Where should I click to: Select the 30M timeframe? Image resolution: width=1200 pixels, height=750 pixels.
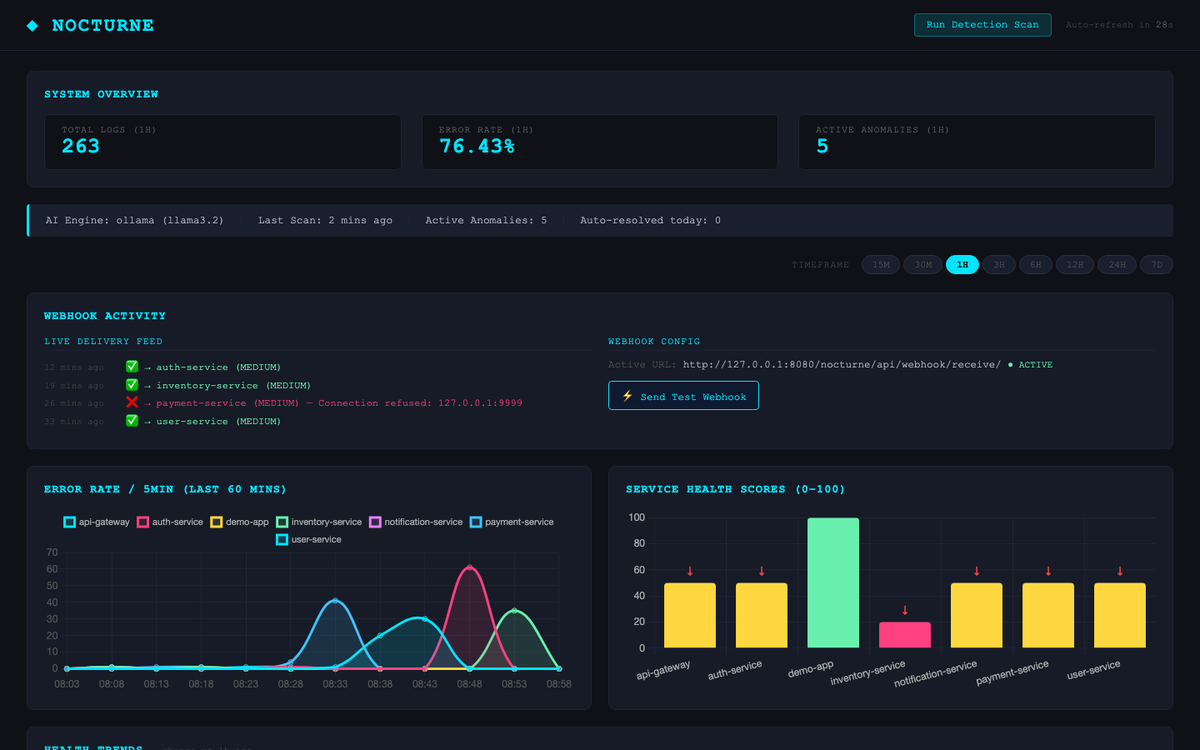[923, 265]
